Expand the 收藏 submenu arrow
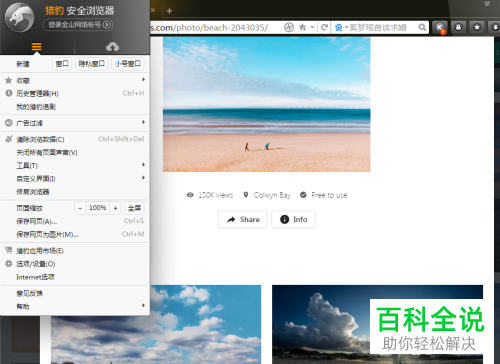Viewport: 500px width, 364px height. (x=143, y=80)
